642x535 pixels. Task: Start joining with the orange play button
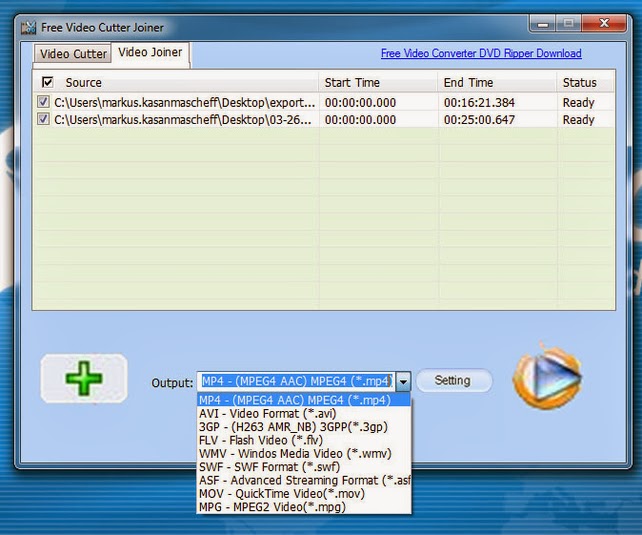point(547,375)
